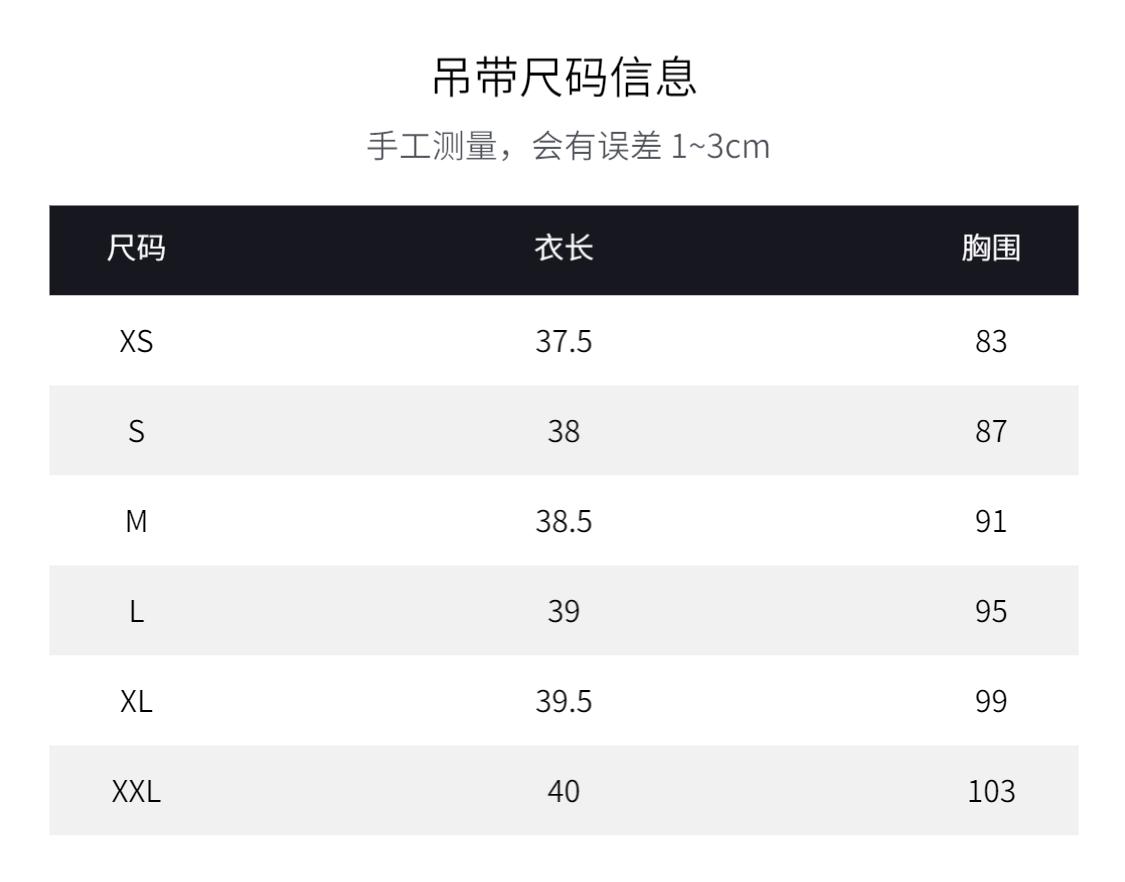Click the 胸围 column header
The width and height of the screenshot is (1125, 882).
pos(990,250)
